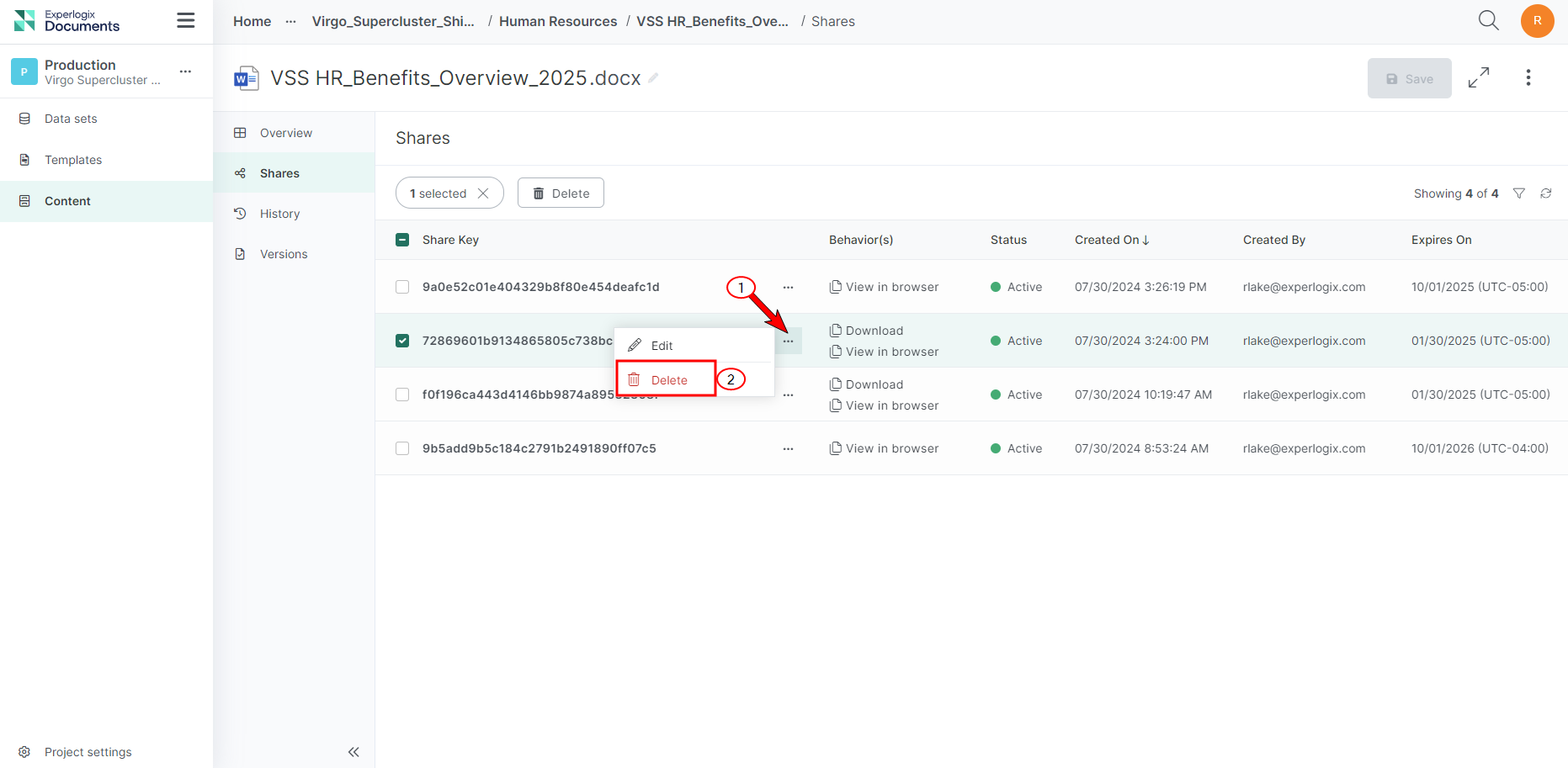Refresh the shares list

point(1545,193)
